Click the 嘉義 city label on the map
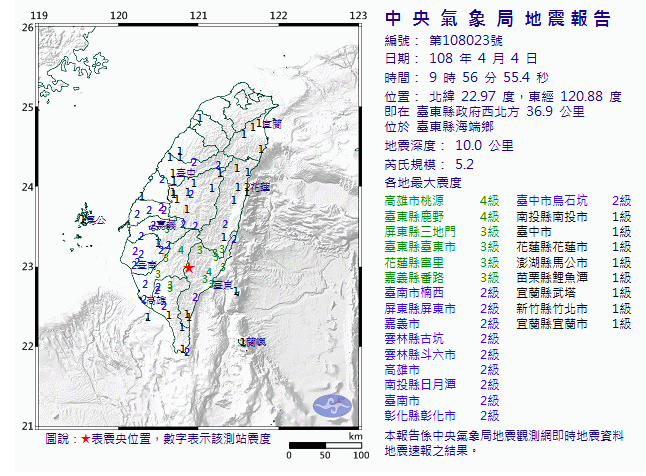 pyautogui.click(x=166, y=225)
